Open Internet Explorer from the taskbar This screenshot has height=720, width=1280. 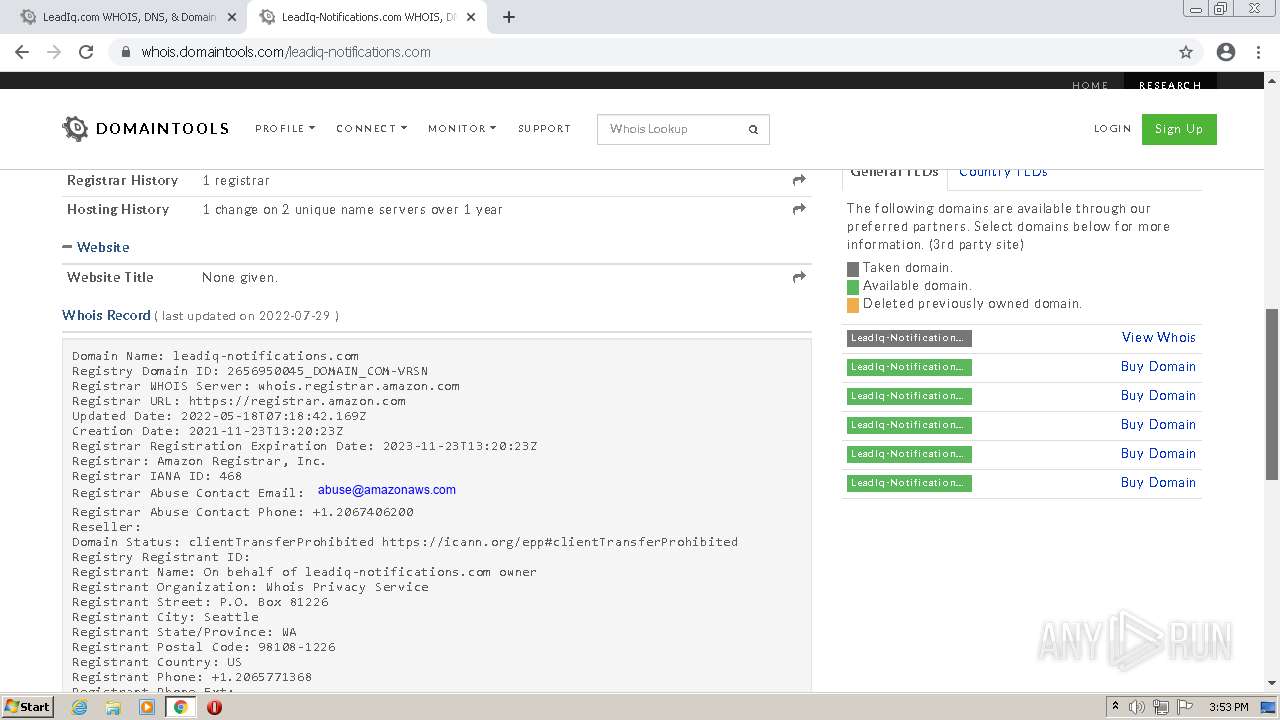pos(80,707)
